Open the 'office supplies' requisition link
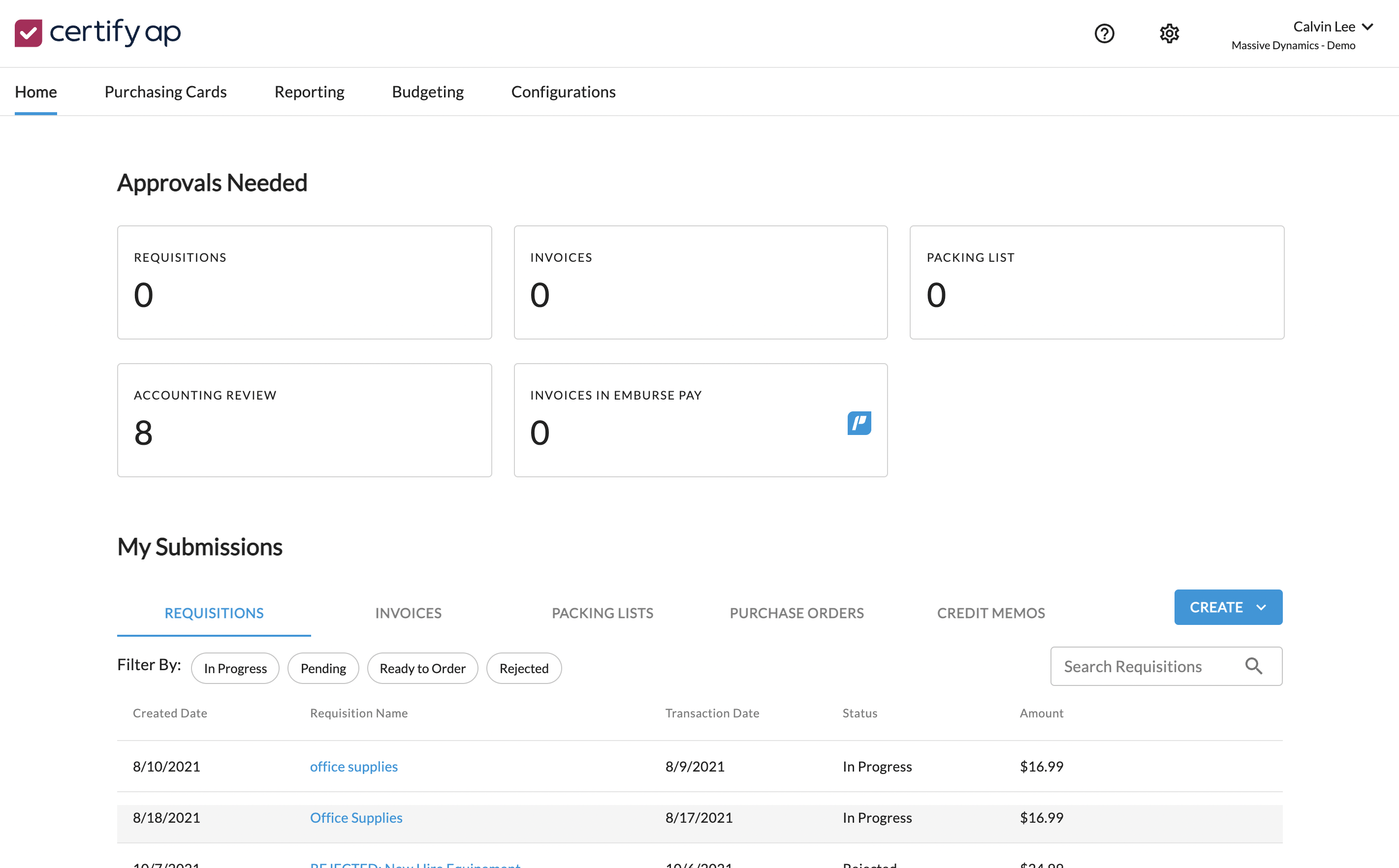Viewport: 1399px width, 868px height. (354, 767)
